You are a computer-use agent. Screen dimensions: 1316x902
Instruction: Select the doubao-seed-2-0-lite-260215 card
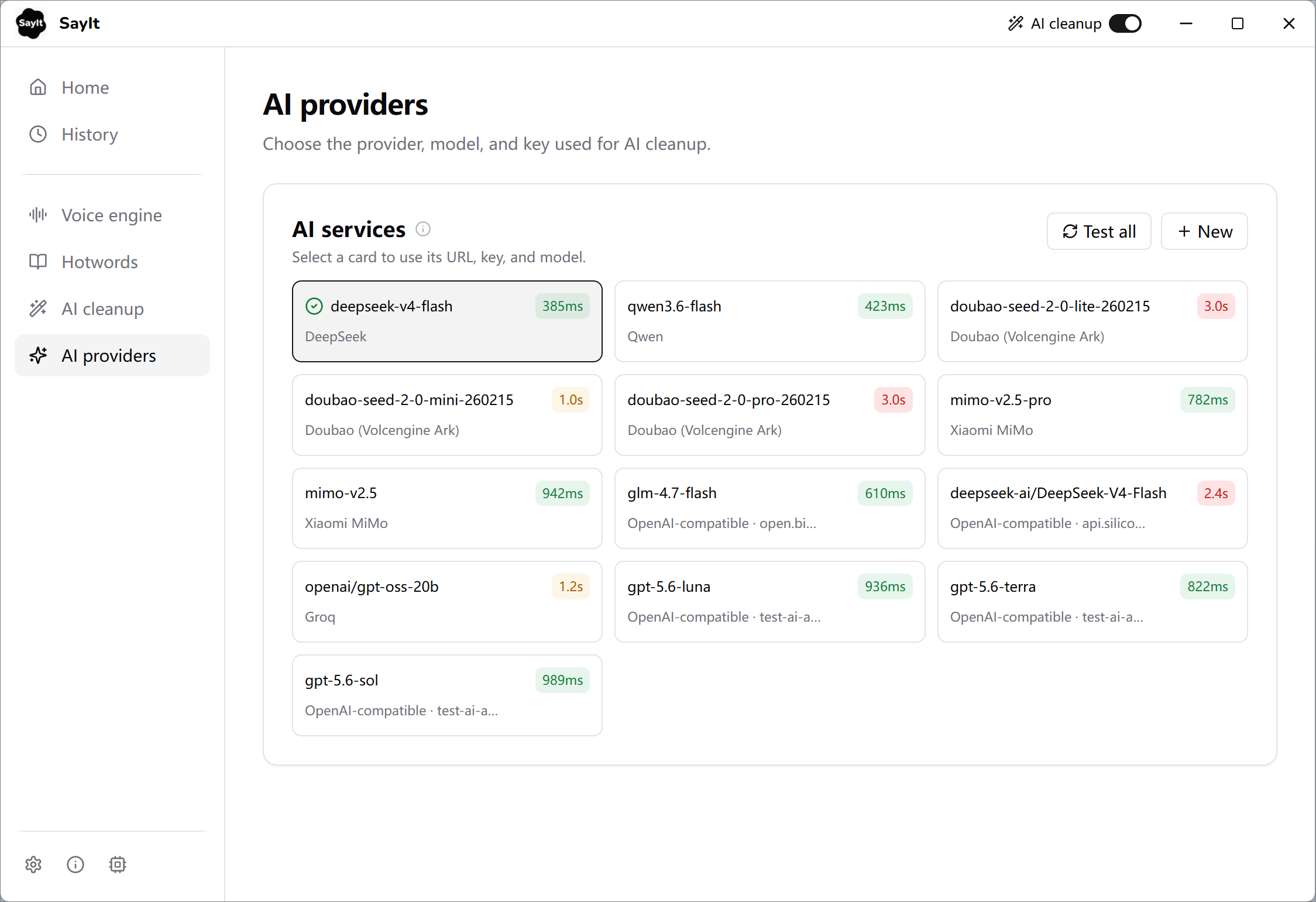[1092, 321]
